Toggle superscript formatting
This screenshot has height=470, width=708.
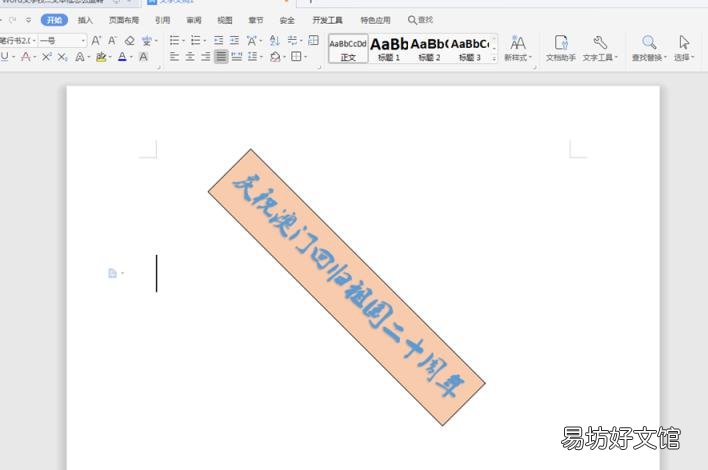47,56
